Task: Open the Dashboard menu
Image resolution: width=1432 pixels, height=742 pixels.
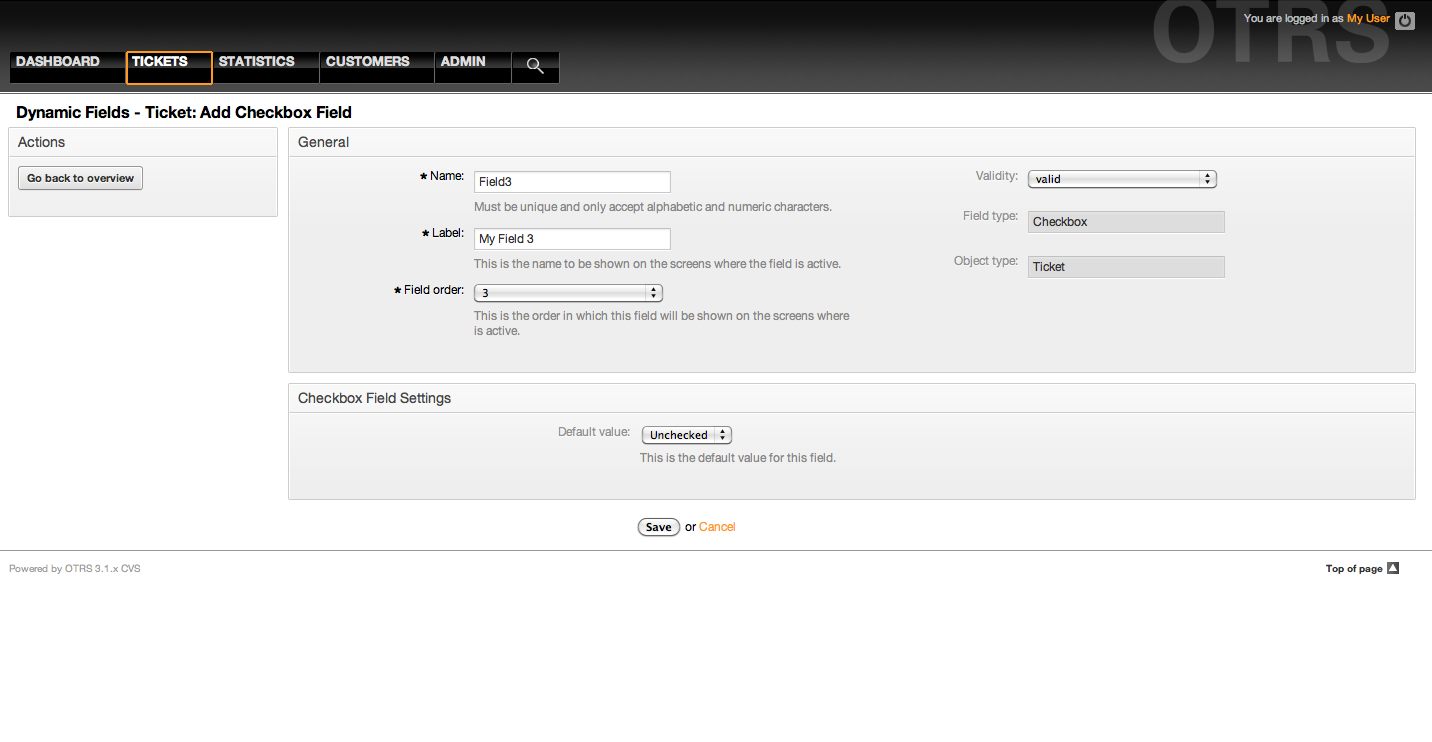Action: [58, 62]
